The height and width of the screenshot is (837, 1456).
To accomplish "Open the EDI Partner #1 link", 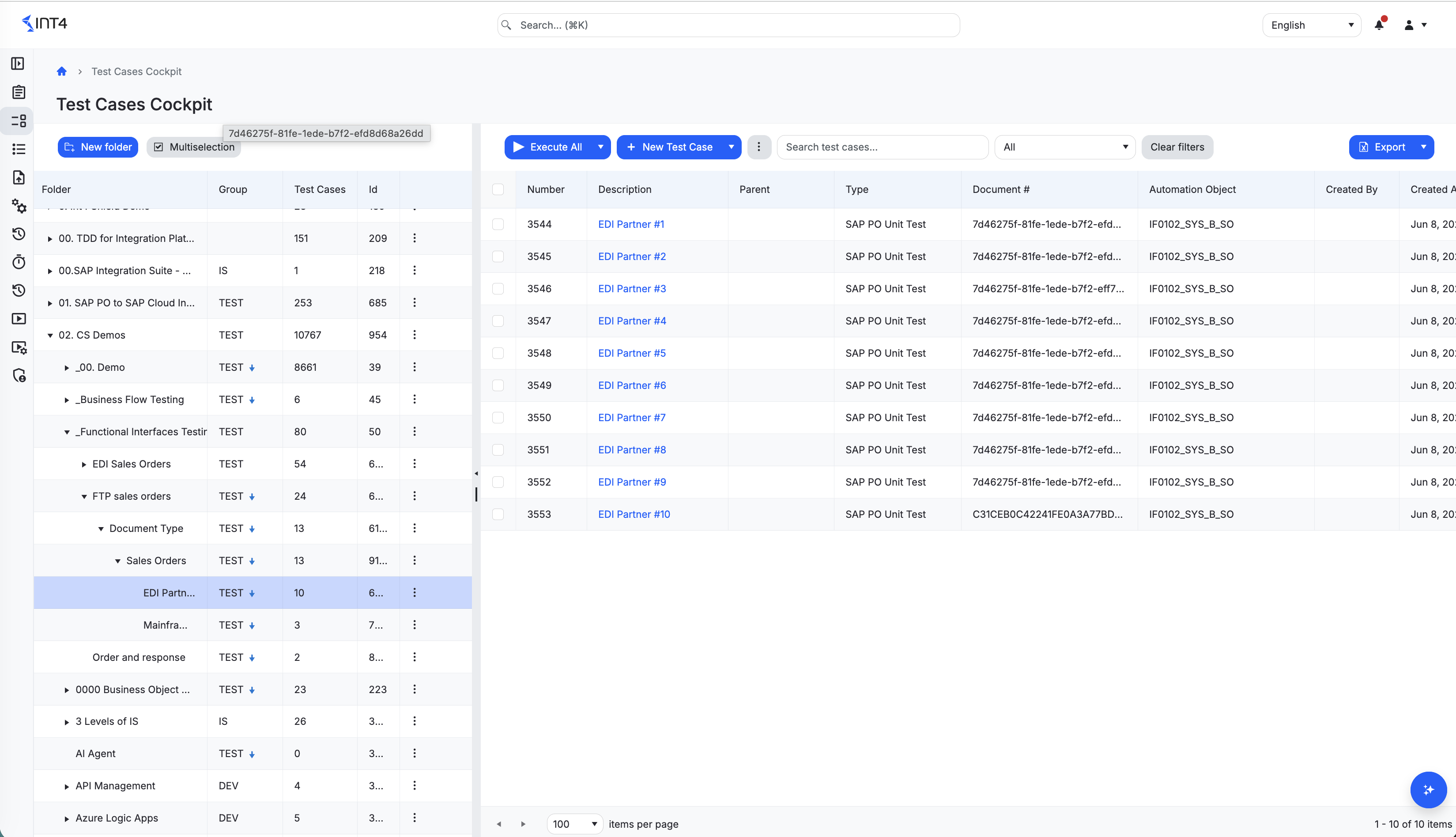I will [x=630, y=224].
